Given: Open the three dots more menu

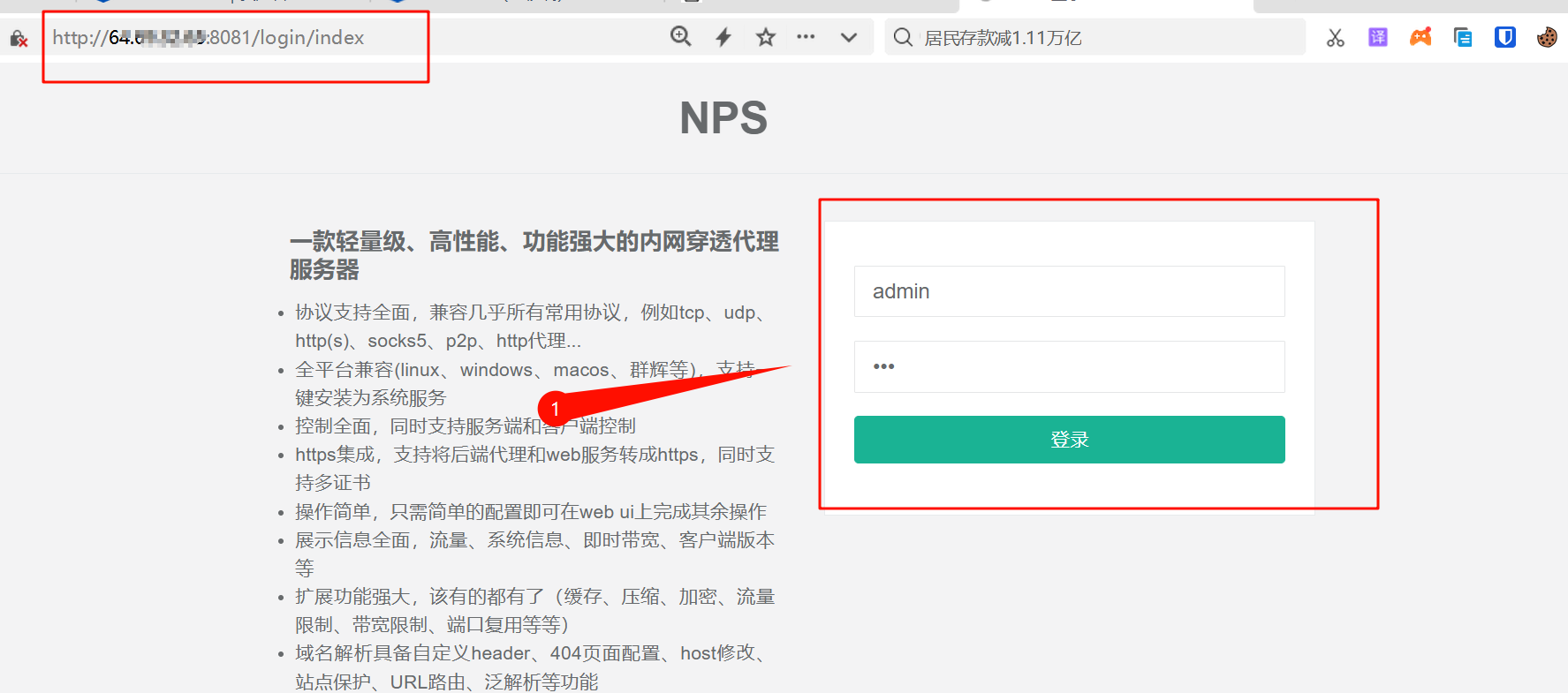Looking at the screenshot, I should [x=806, y=37].
